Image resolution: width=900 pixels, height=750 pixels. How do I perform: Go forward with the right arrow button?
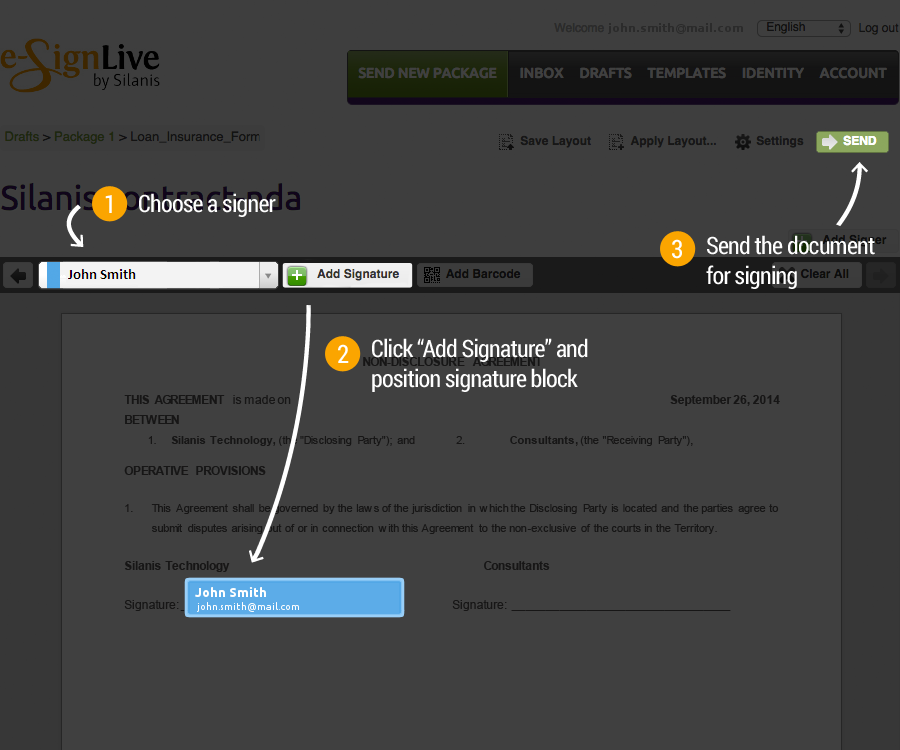tap(881, 275)
